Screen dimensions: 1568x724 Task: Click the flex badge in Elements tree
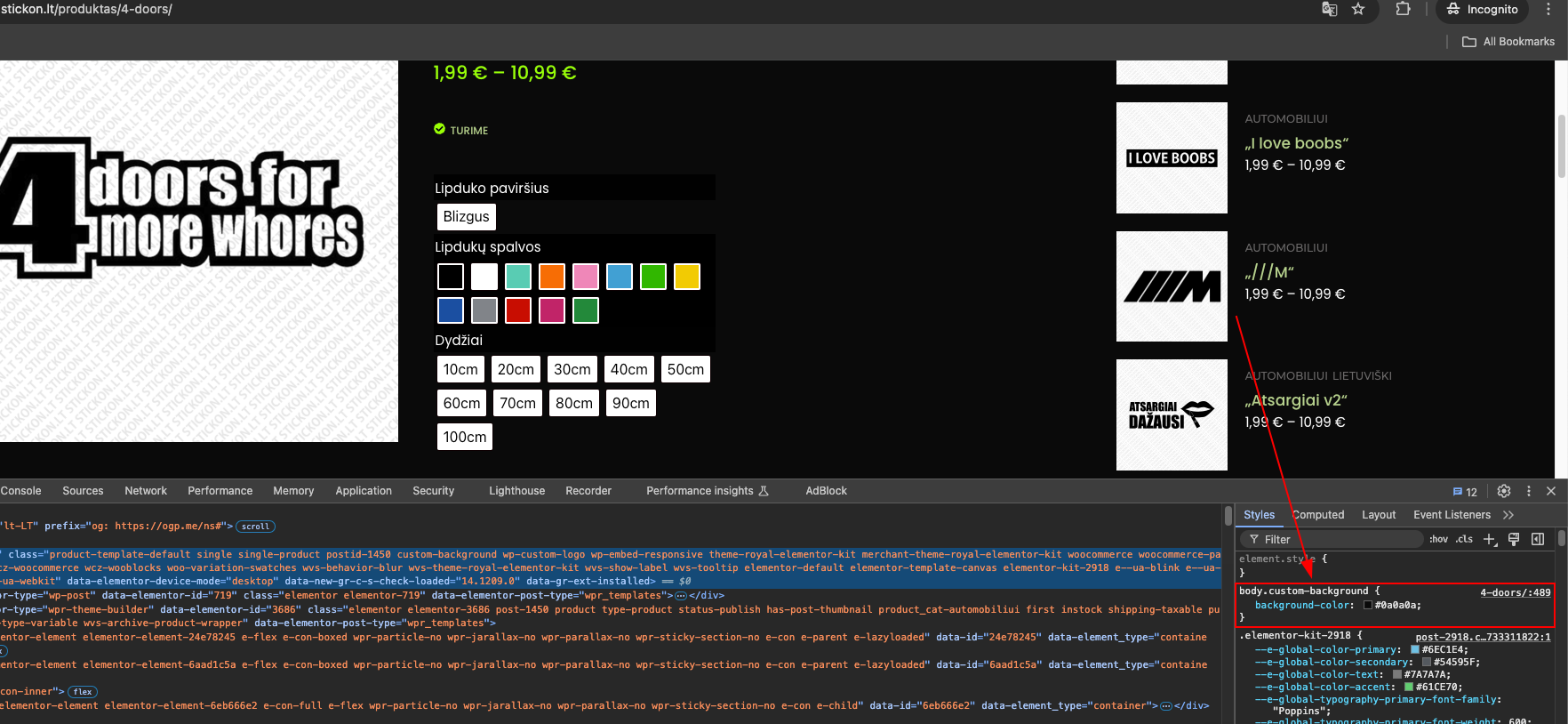tap(83, 692)
